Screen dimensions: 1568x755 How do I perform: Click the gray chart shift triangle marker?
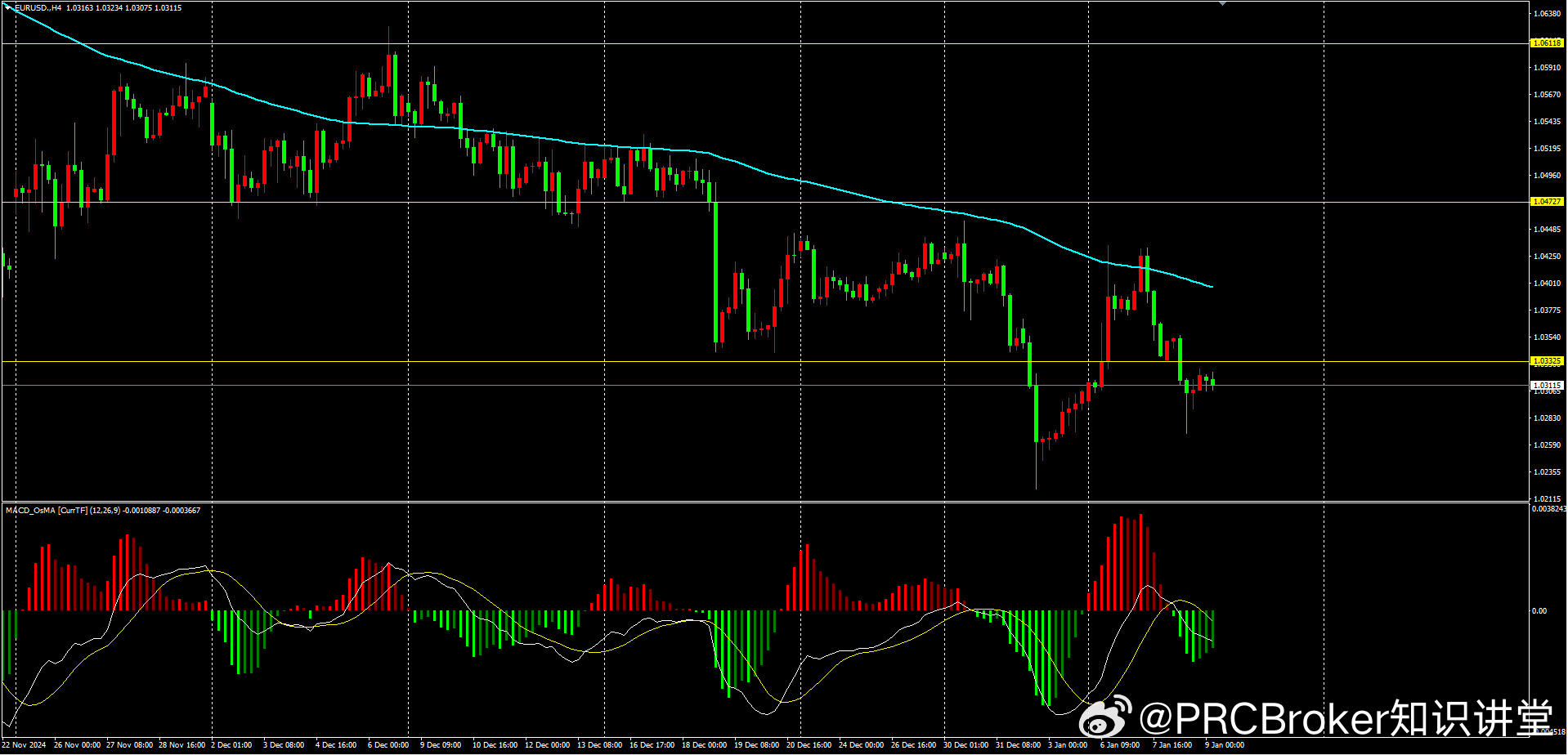(x=1222, y=3)
